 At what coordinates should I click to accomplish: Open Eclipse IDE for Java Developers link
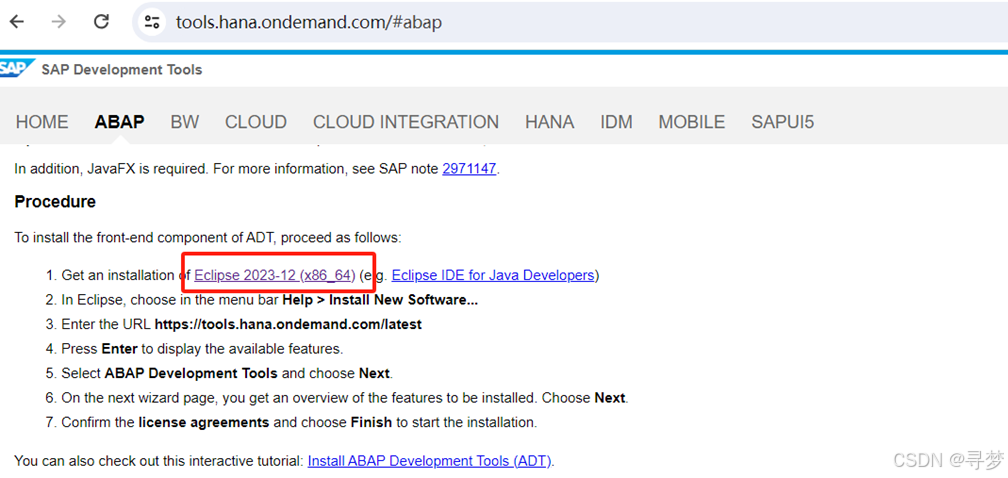(x=492, y=276)
